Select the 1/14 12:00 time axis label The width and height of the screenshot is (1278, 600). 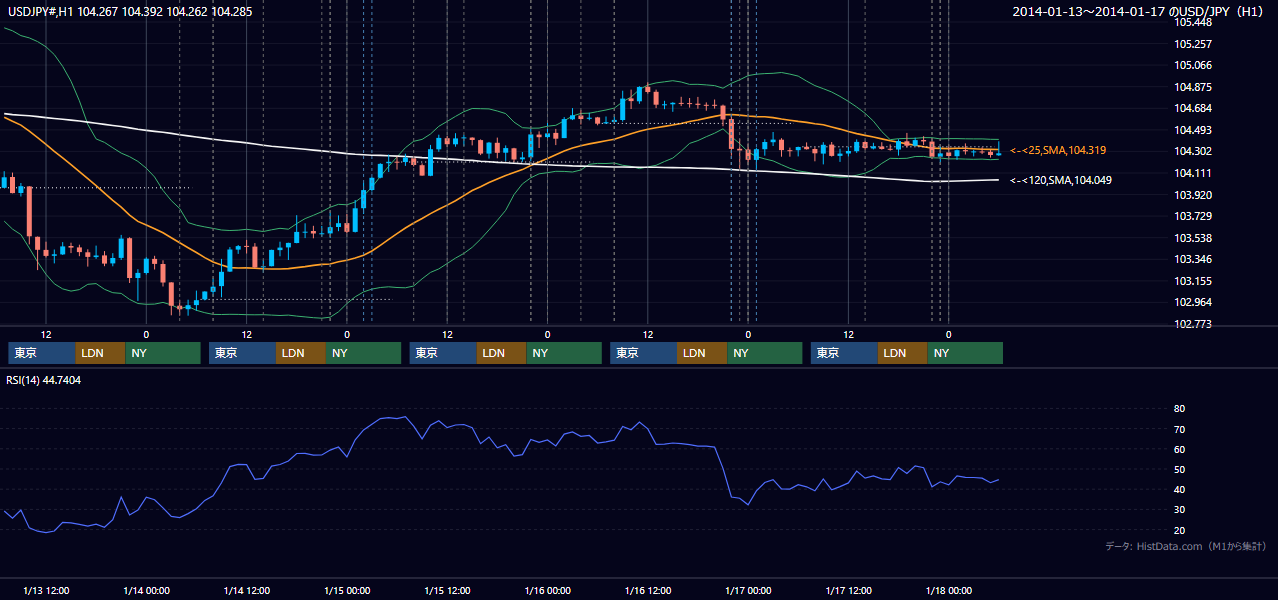(x=246, y=590)
